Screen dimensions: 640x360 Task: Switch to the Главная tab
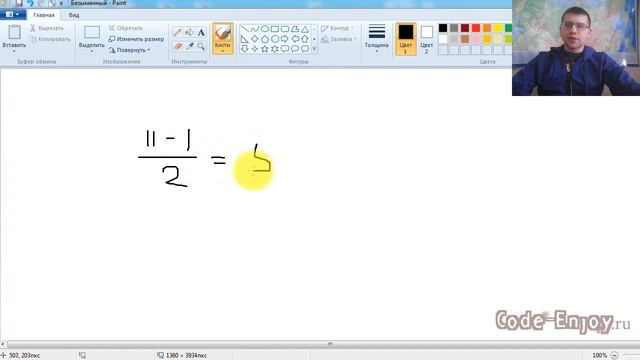tap(44, 15)
